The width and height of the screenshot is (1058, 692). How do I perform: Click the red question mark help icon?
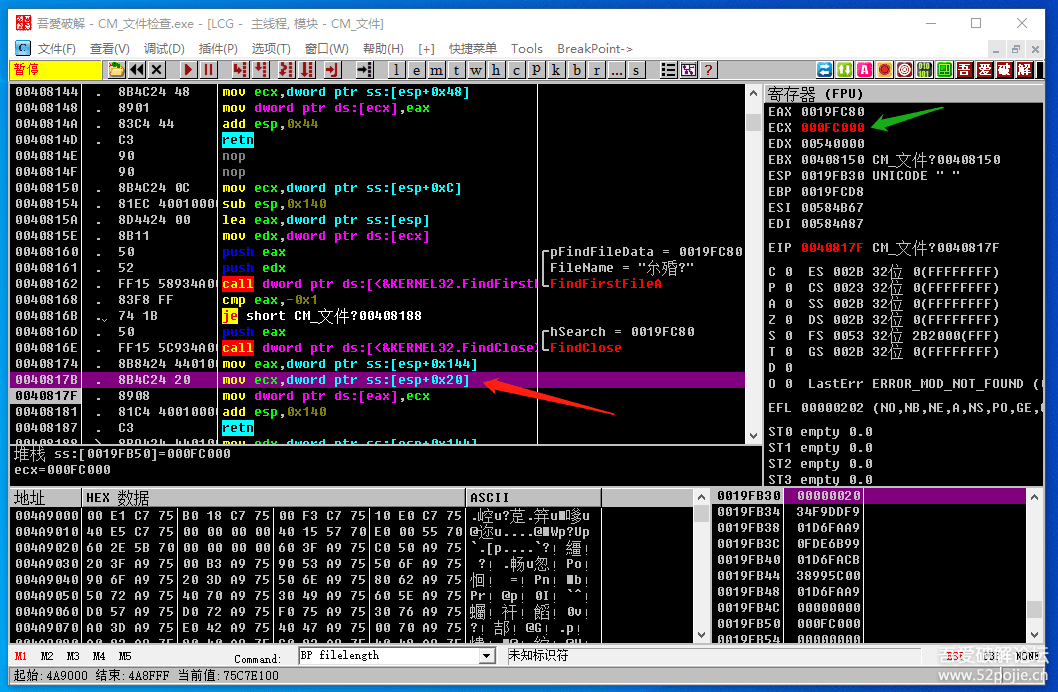click(x=708, y=70)
